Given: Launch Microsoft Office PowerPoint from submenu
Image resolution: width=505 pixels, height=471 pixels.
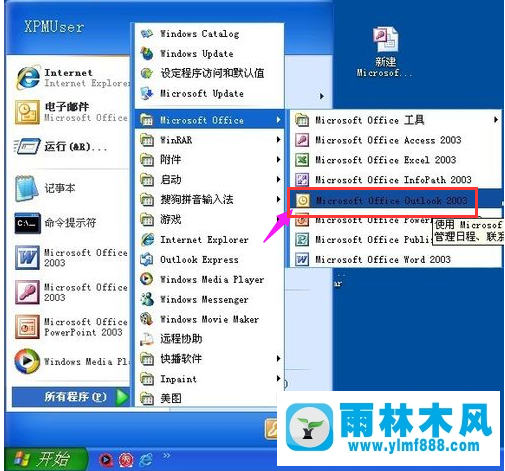Looking at the screenshot, I should (362, 220).
